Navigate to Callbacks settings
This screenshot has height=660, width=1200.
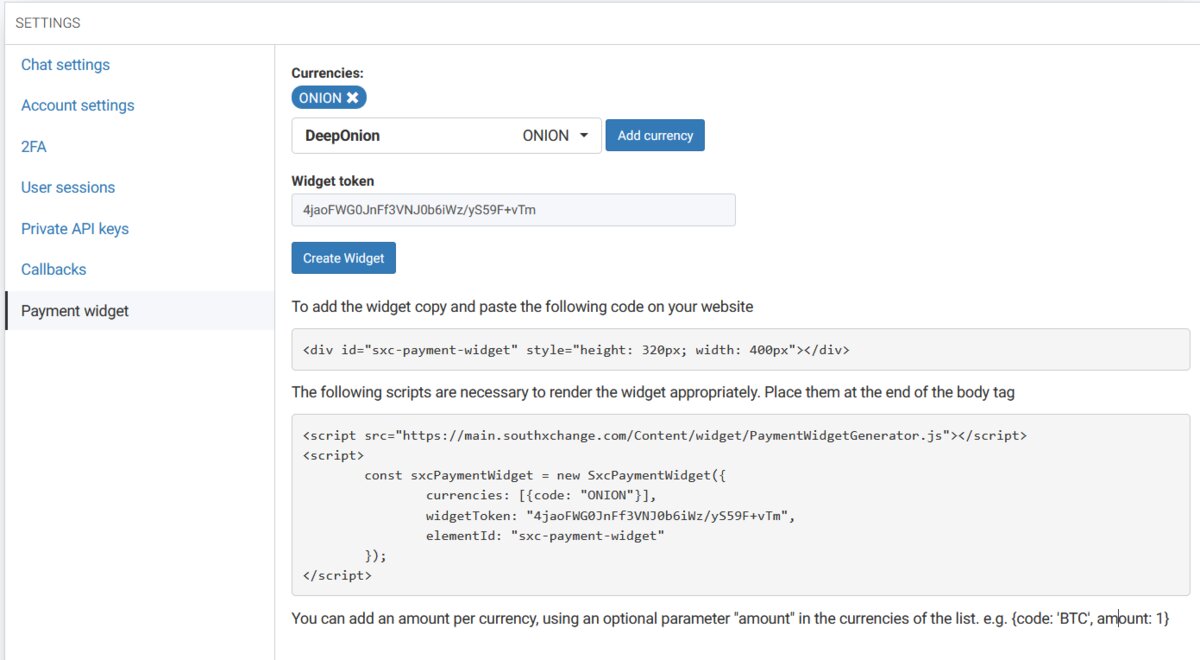coord(53,270)
